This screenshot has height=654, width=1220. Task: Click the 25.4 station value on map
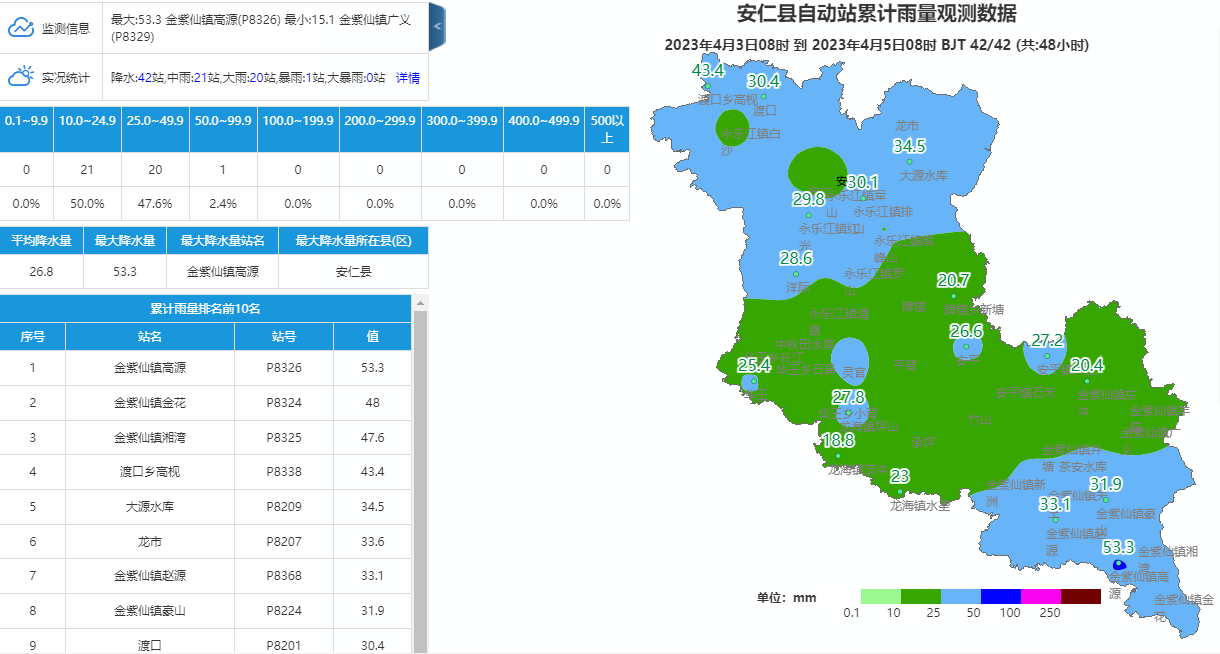coord(754,366)
